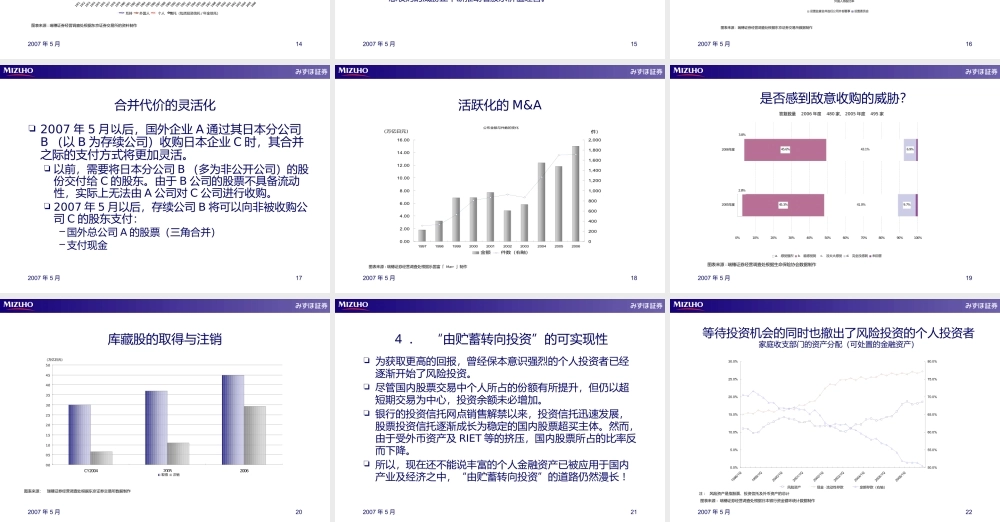1000x522 pixels.
Task: Click the 2007年5月 date on slide 19
Action: click(714, 278)
